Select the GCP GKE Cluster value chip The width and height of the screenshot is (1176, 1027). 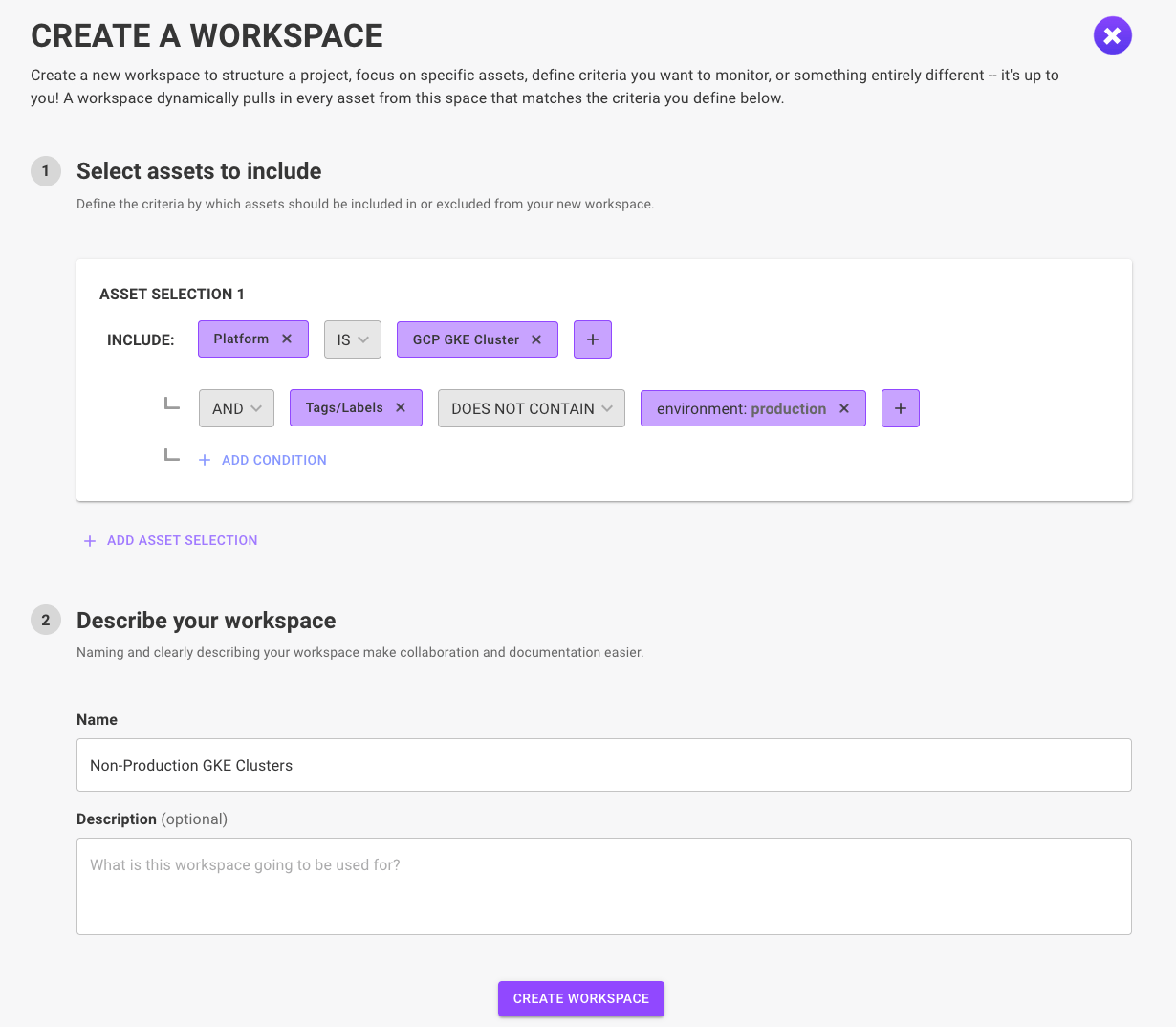coord(467,339)
